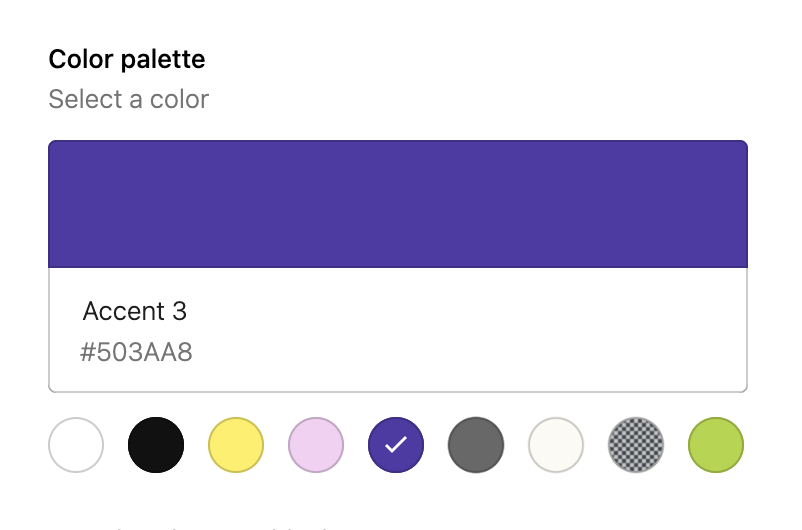Pick the dark gray color swatch
Viewport: 802px width, 530px height.
[476, 445]
